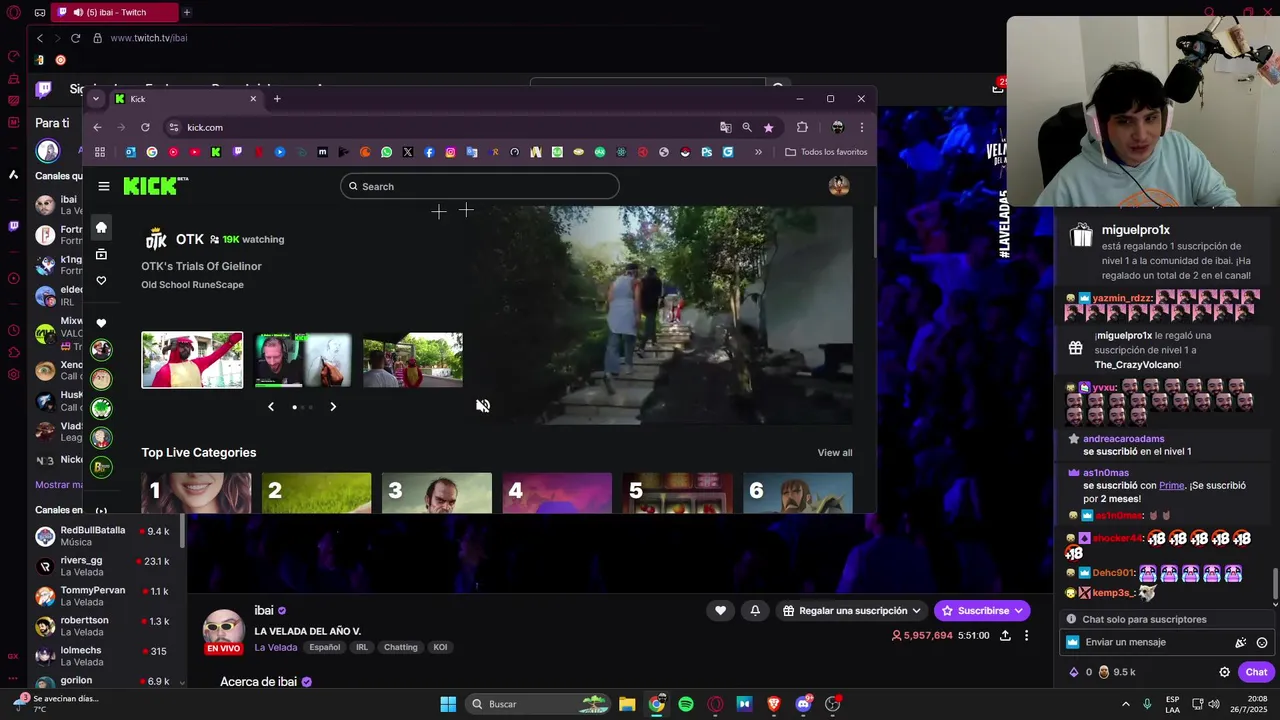Expand hidden bookmarks chevron
The image size is (1280, 720).
(x=758, y=152)
